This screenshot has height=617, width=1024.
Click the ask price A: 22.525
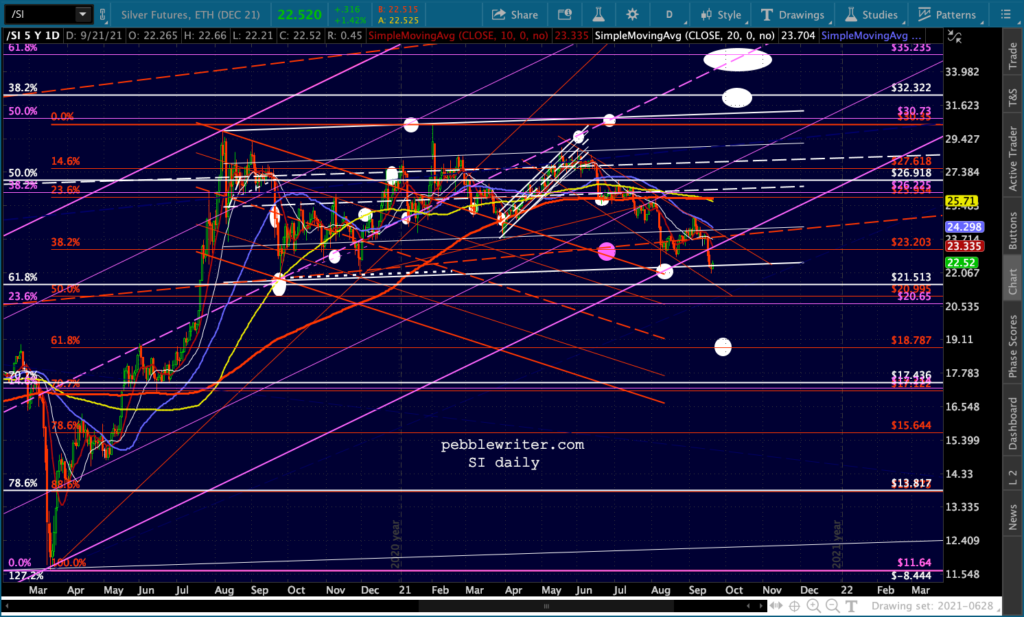tap(398, 20)
